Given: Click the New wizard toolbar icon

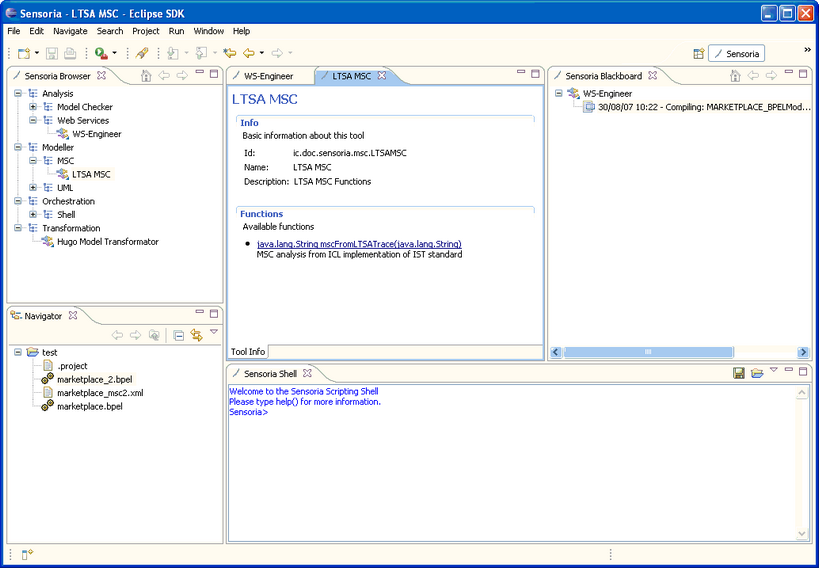Looking at the screenshot, I should (24, 53).
